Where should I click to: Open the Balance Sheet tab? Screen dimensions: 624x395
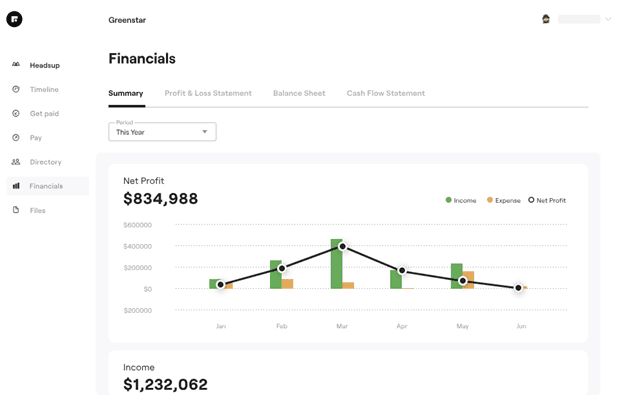(x=299, y=93)
